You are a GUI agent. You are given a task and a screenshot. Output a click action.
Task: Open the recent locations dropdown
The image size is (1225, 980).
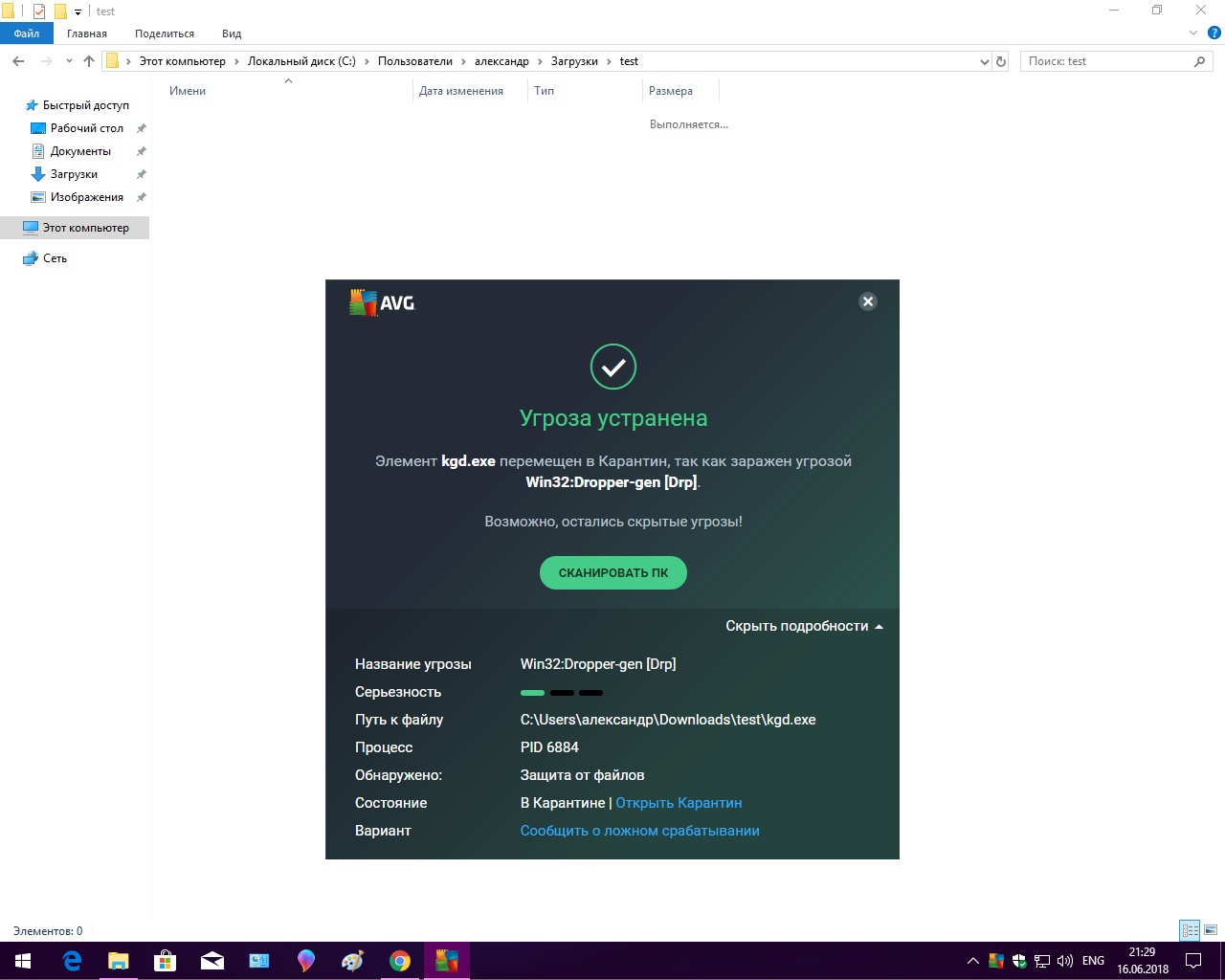point(69,61)
